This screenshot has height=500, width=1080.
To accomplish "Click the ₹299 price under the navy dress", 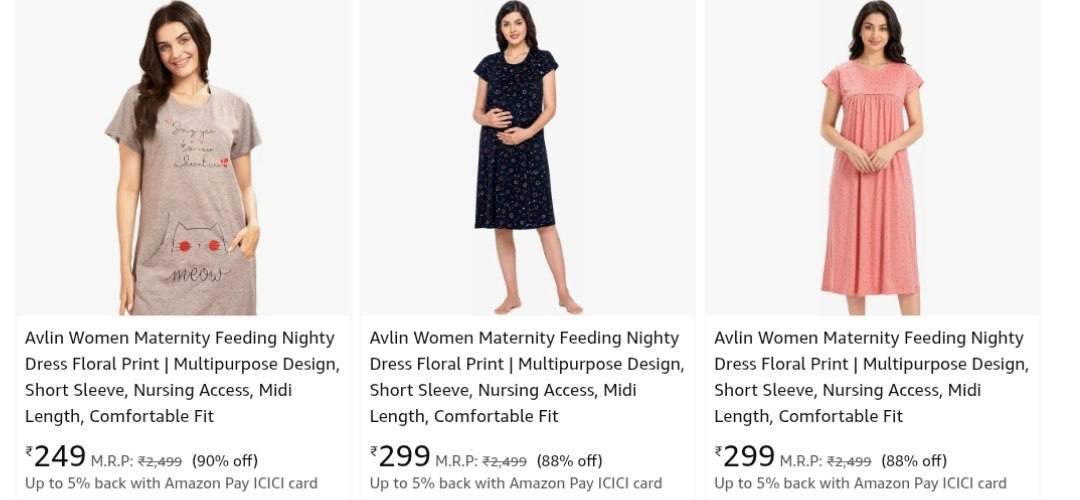I will click(x=400, y=457).
